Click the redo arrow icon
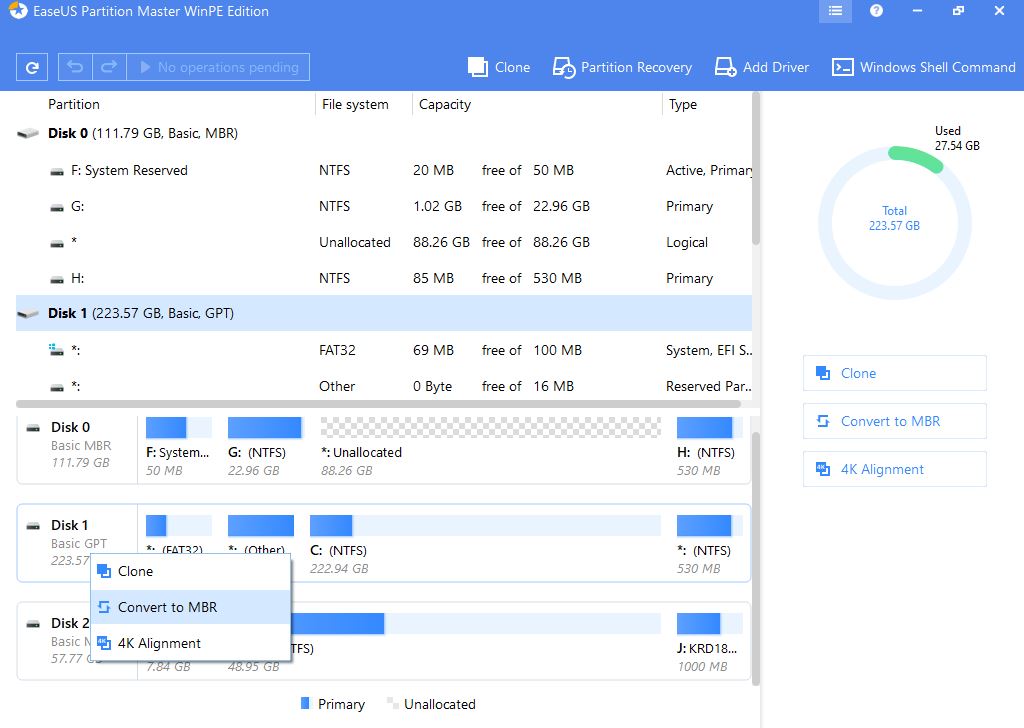 pyautogui.click(x=110, y=67)
